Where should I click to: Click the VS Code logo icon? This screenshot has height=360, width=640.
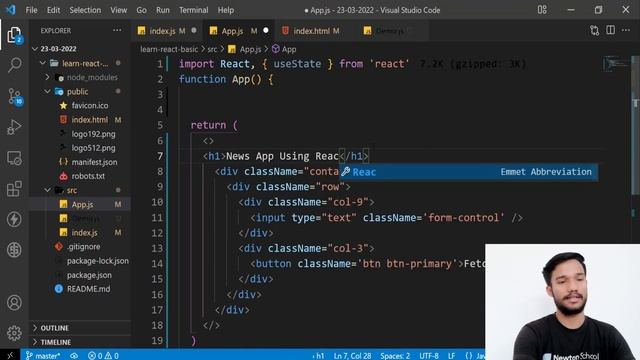point(11,9)
